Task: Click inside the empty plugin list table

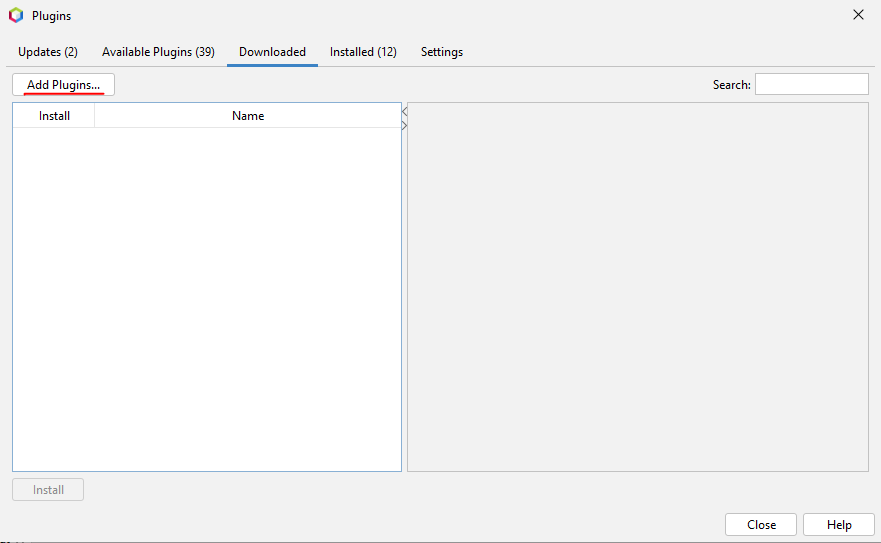Action: coord(206,300)
